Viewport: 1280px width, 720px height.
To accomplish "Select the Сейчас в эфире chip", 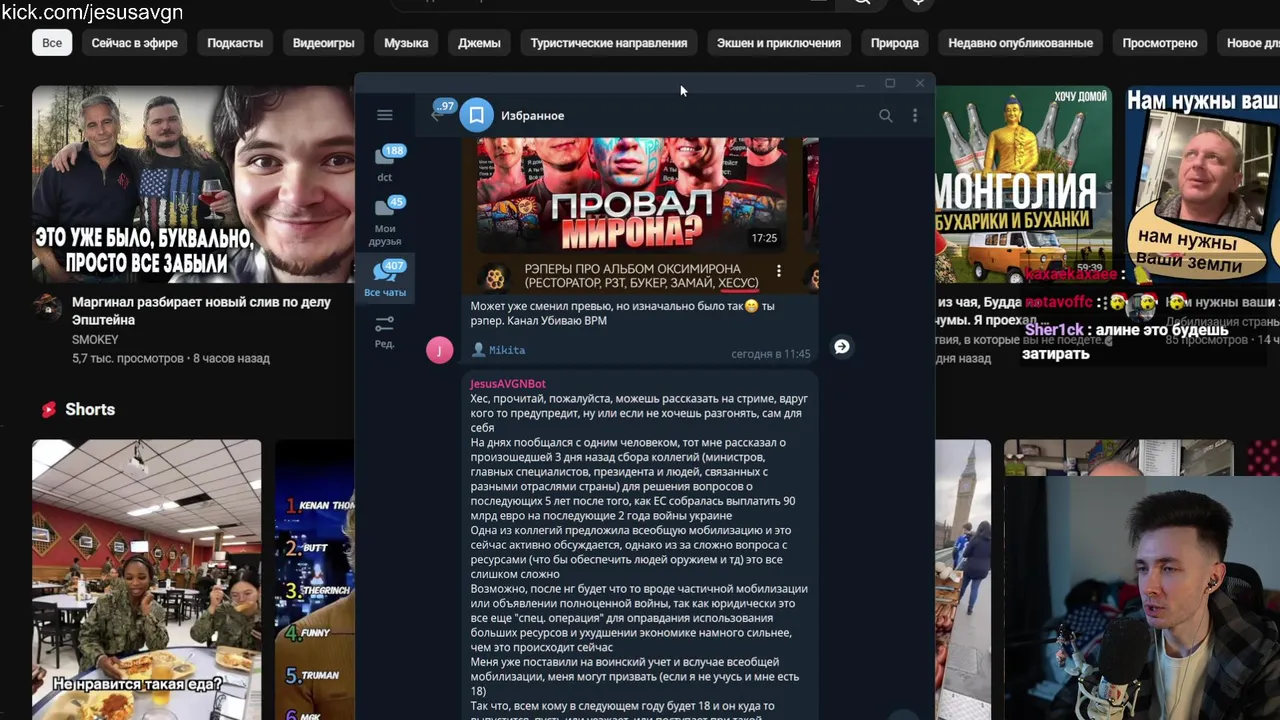I will tap(135, 43).
